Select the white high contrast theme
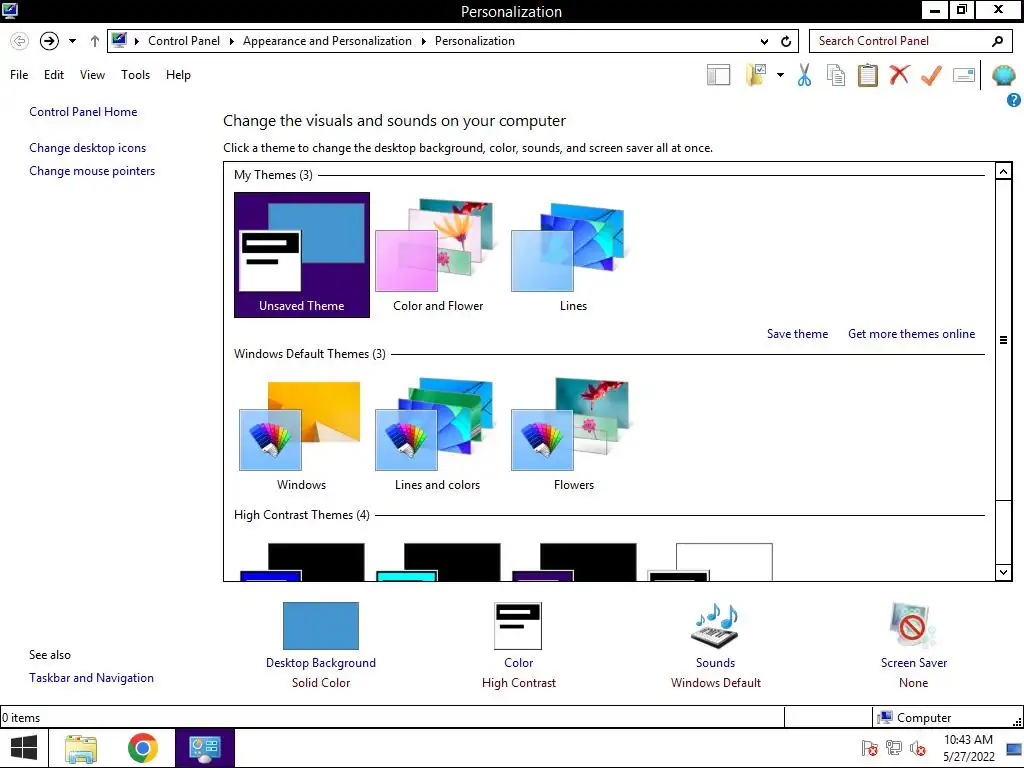Viewport: 1024px width, 768px height. pos(711,562)
